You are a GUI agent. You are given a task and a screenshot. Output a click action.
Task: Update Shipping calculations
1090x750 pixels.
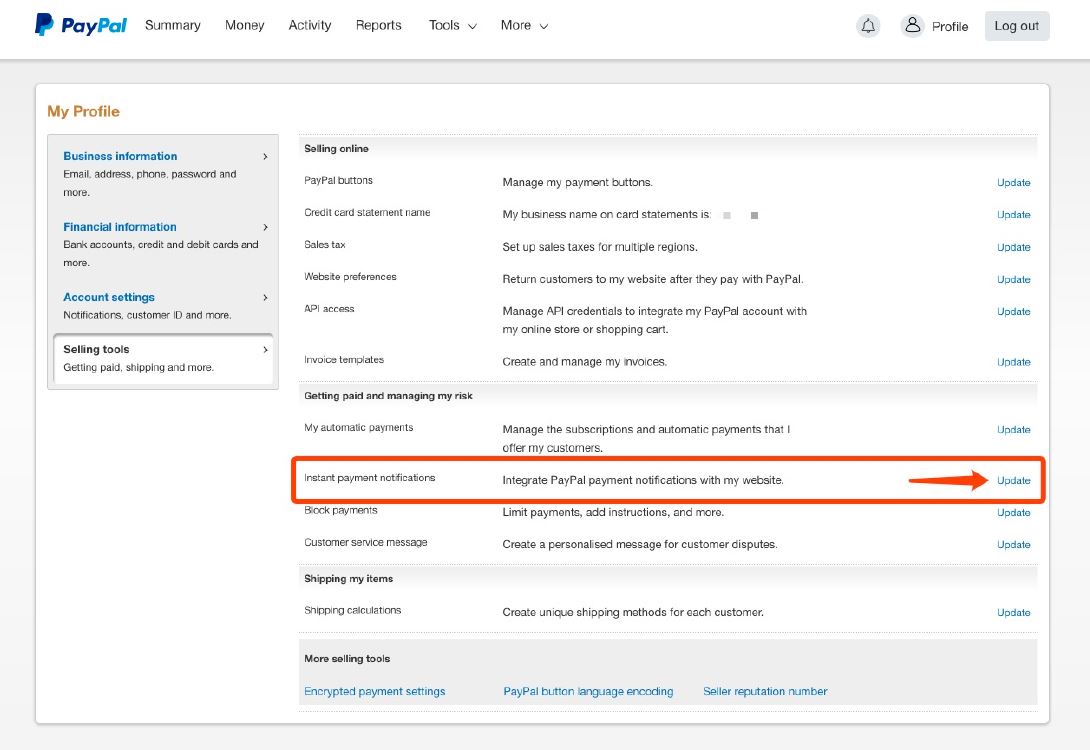(x=1014, y=612)
